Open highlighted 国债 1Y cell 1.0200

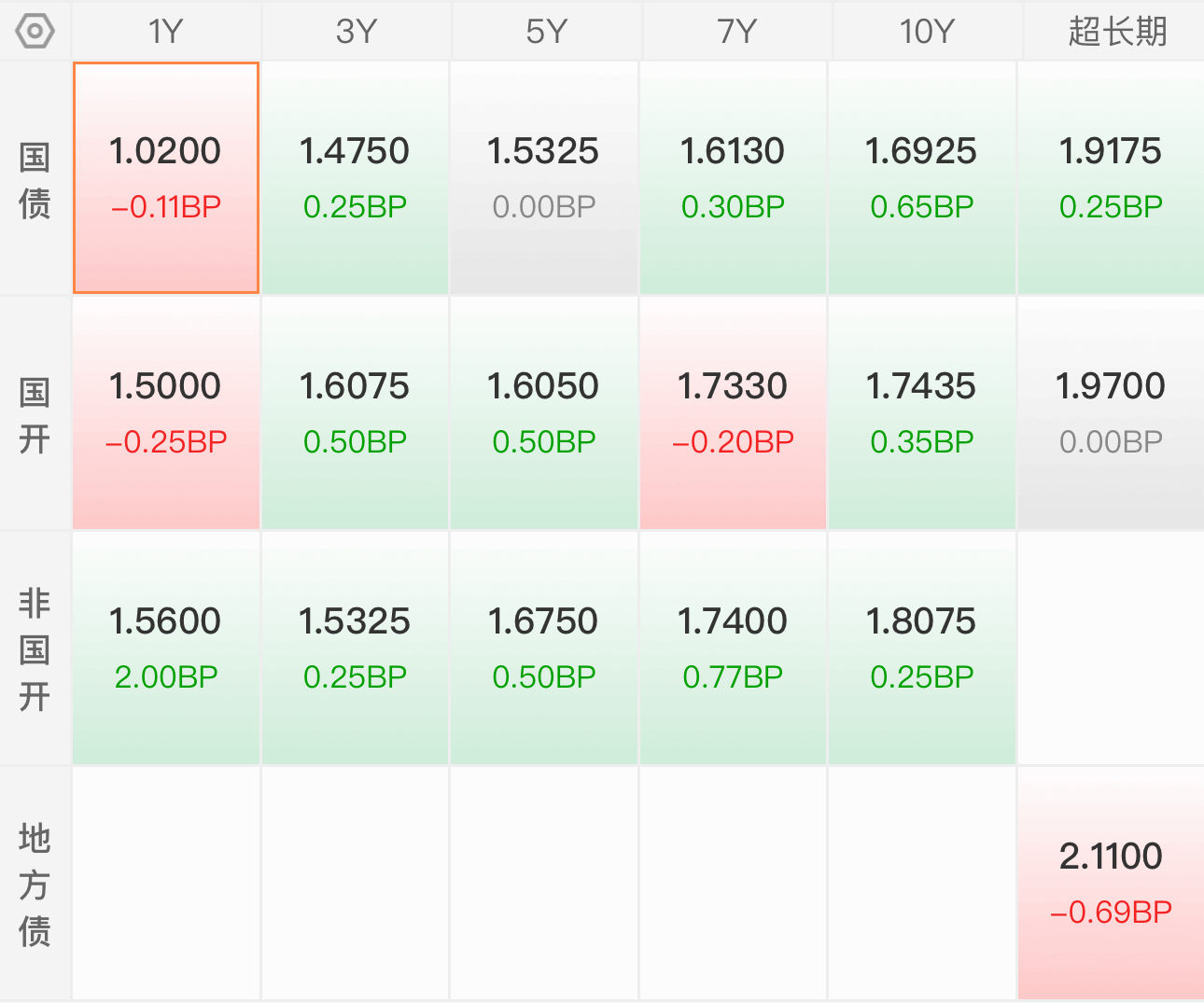click(166, 178)
